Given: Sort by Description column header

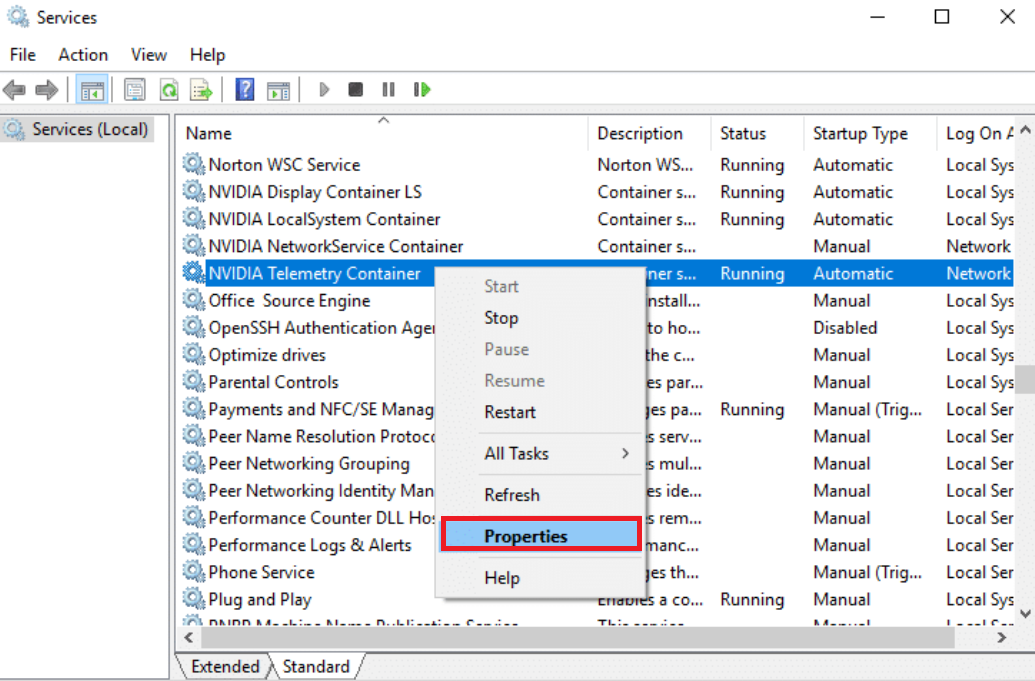Looking at the screenshot, I should (649, 133).
